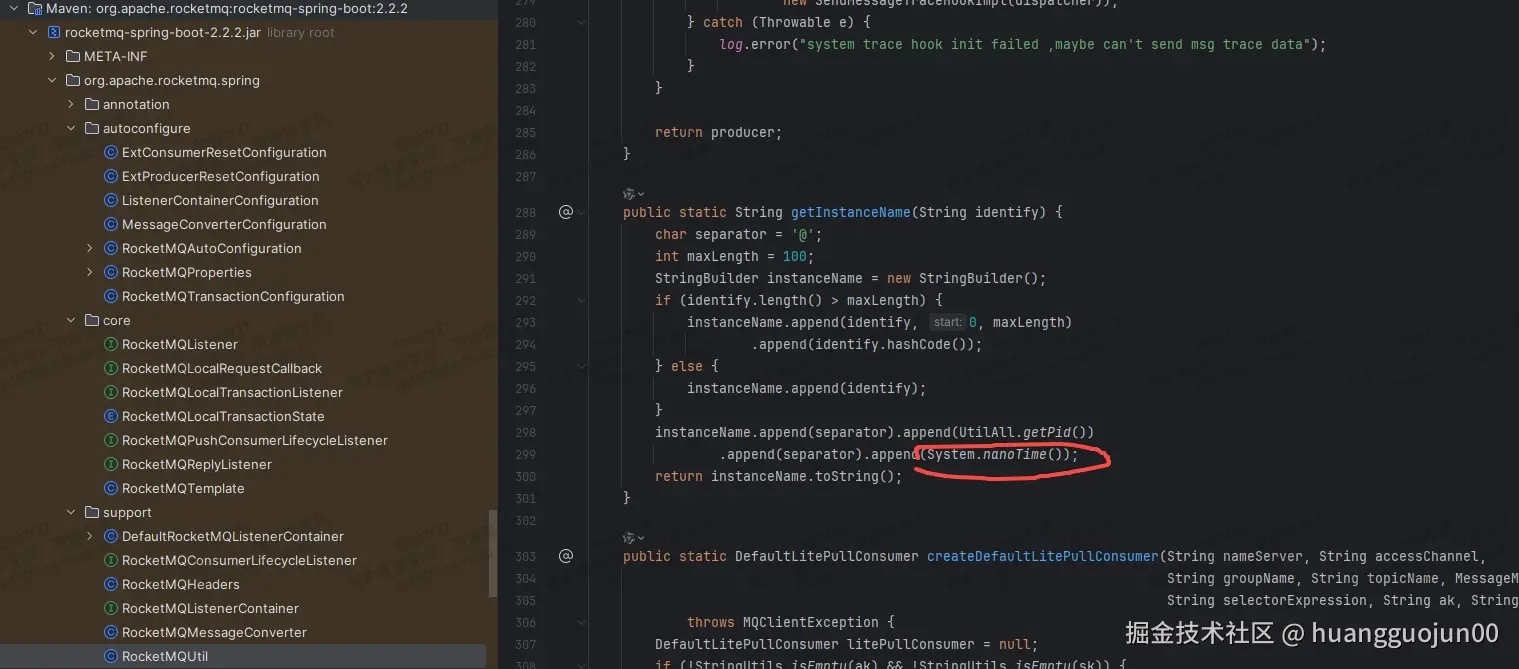Click the @ gutter icon beside getInstanceName
The width and height of the screenshot is (1519, 669).
tap(566, 212)
